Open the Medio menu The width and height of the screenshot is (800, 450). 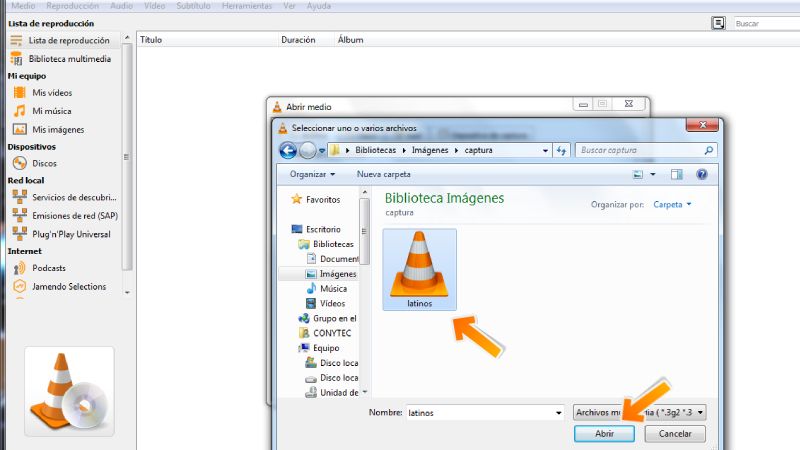pyautogui.click(x=23, y=6)
